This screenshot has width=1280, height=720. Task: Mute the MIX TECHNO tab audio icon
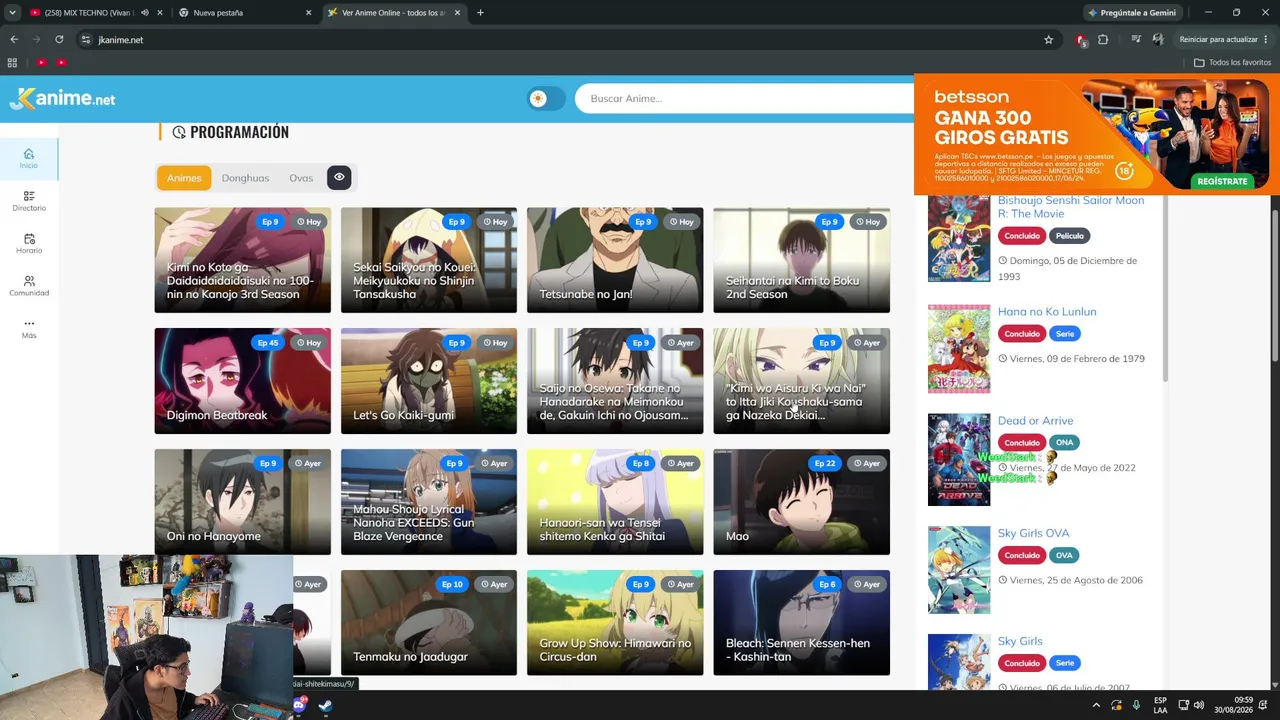pyautogui.click(x=144, y=13)
